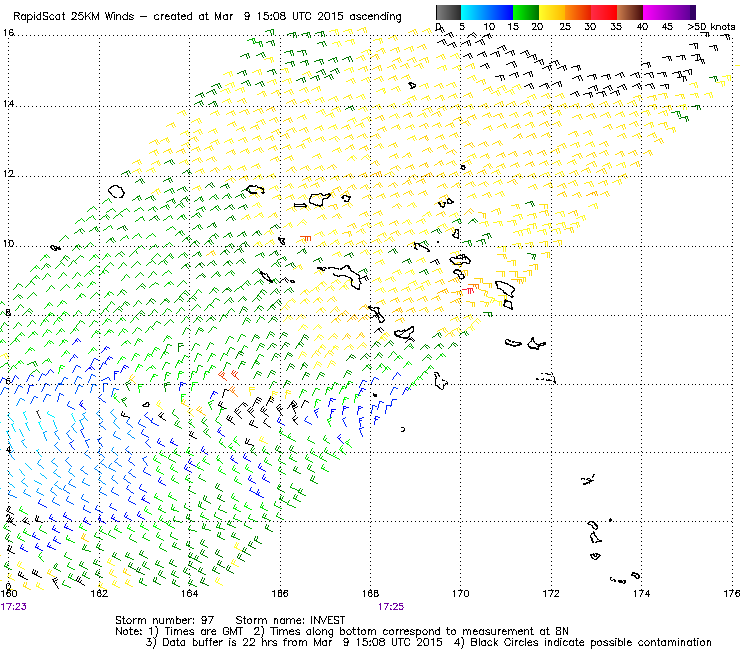Screen dimensions: 740x650
Task: Click the legend tick label 40
Action: pos(642,26)
